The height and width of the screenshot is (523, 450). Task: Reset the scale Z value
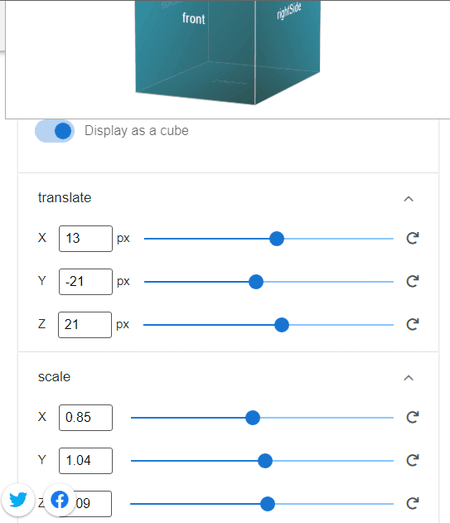[x=412, y=503]
